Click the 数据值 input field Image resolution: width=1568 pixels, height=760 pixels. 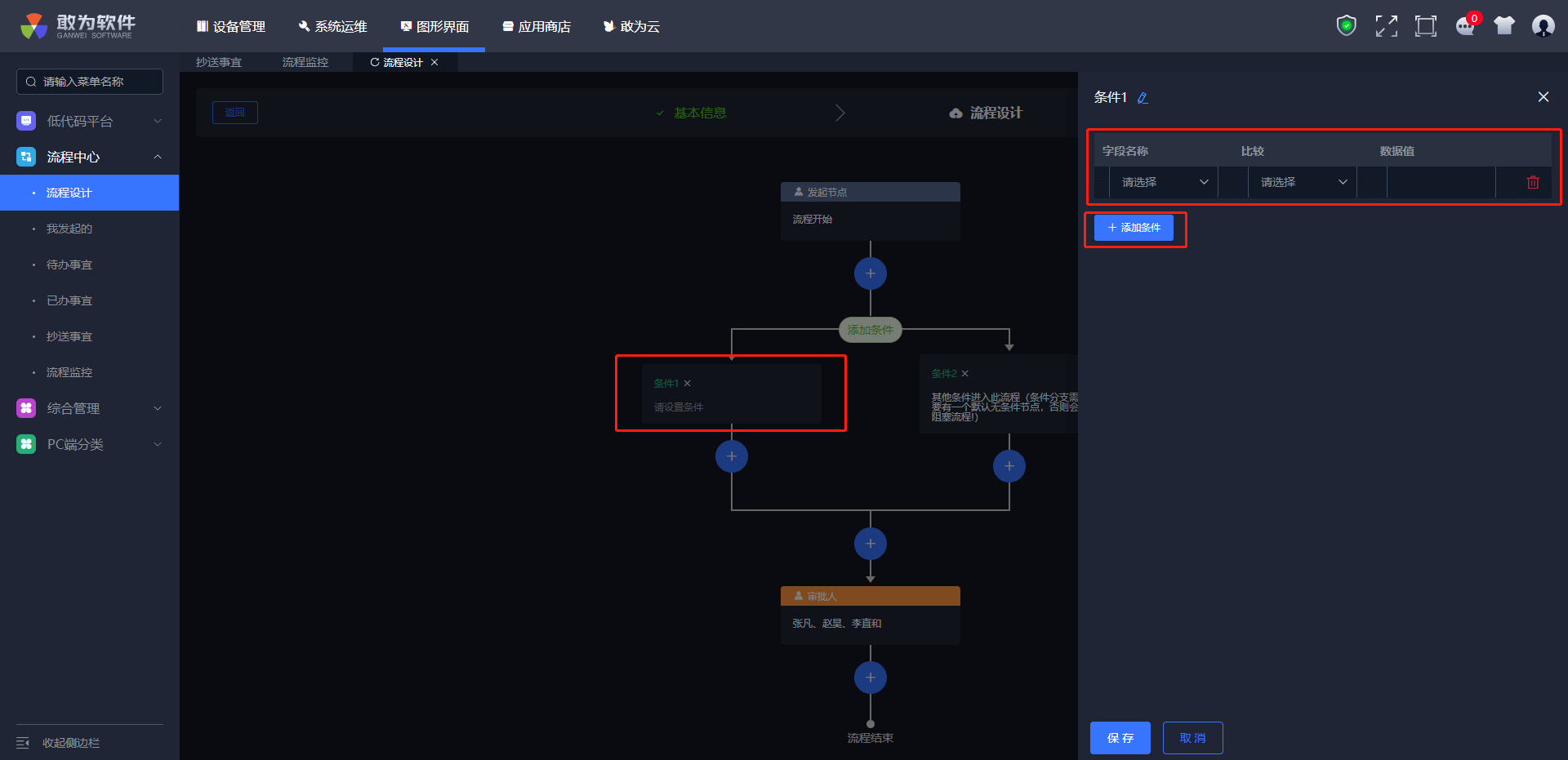(1441, 182)
